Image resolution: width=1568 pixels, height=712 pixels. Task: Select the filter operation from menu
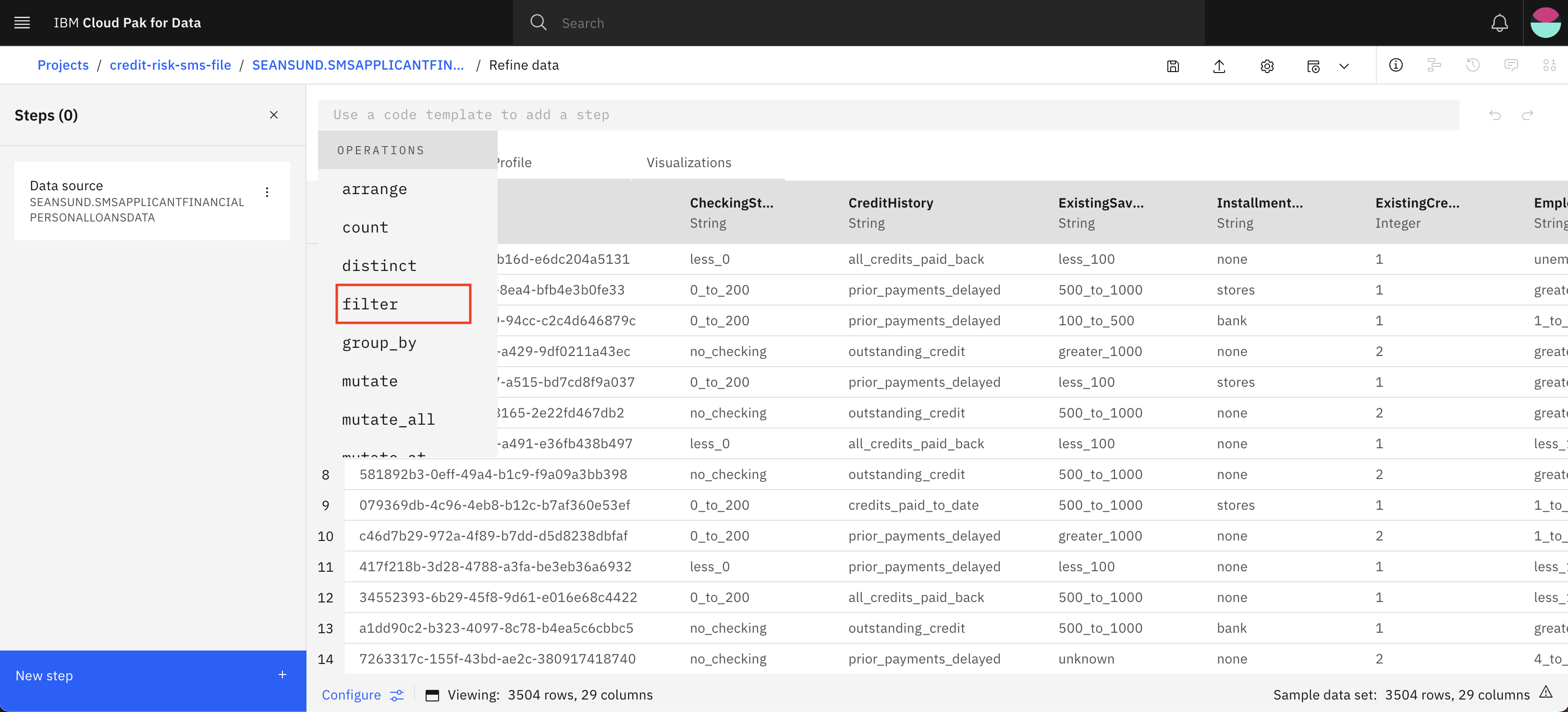(371, 303)
